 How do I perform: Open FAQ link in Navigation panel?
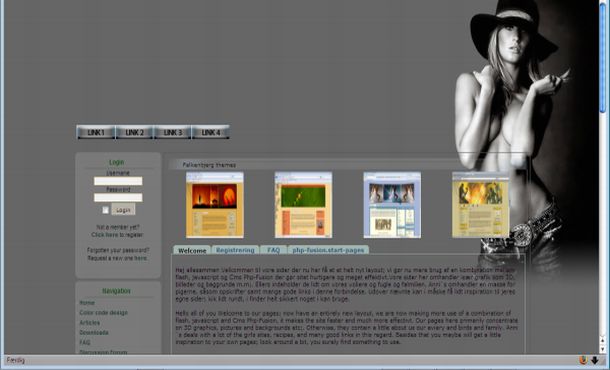click(85, 342)
